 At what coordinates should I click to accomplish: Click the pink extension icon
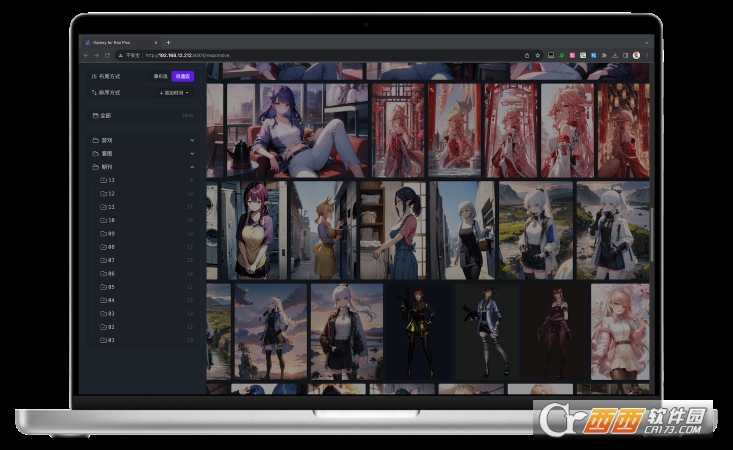[572, 55]
